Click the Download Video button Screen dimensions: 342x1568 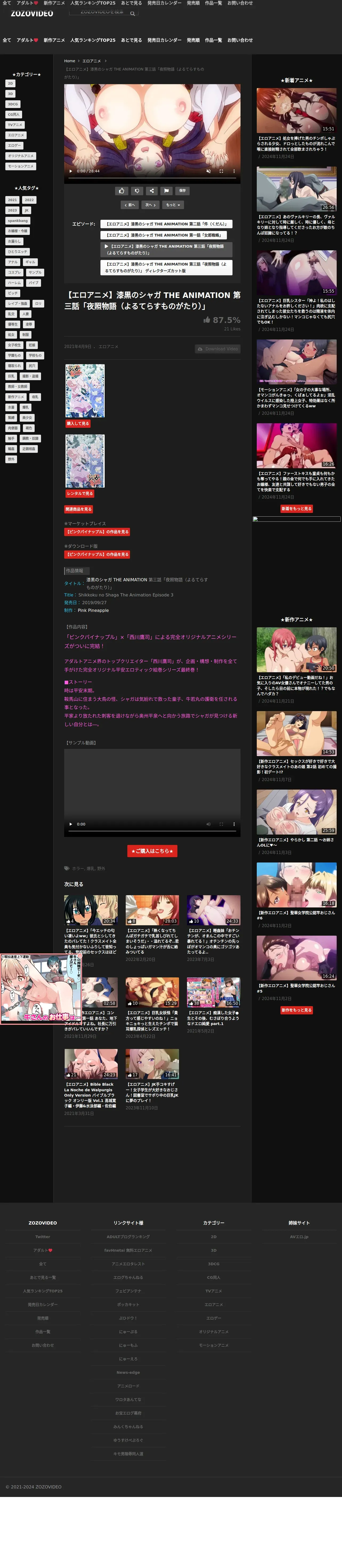[218, 349]
